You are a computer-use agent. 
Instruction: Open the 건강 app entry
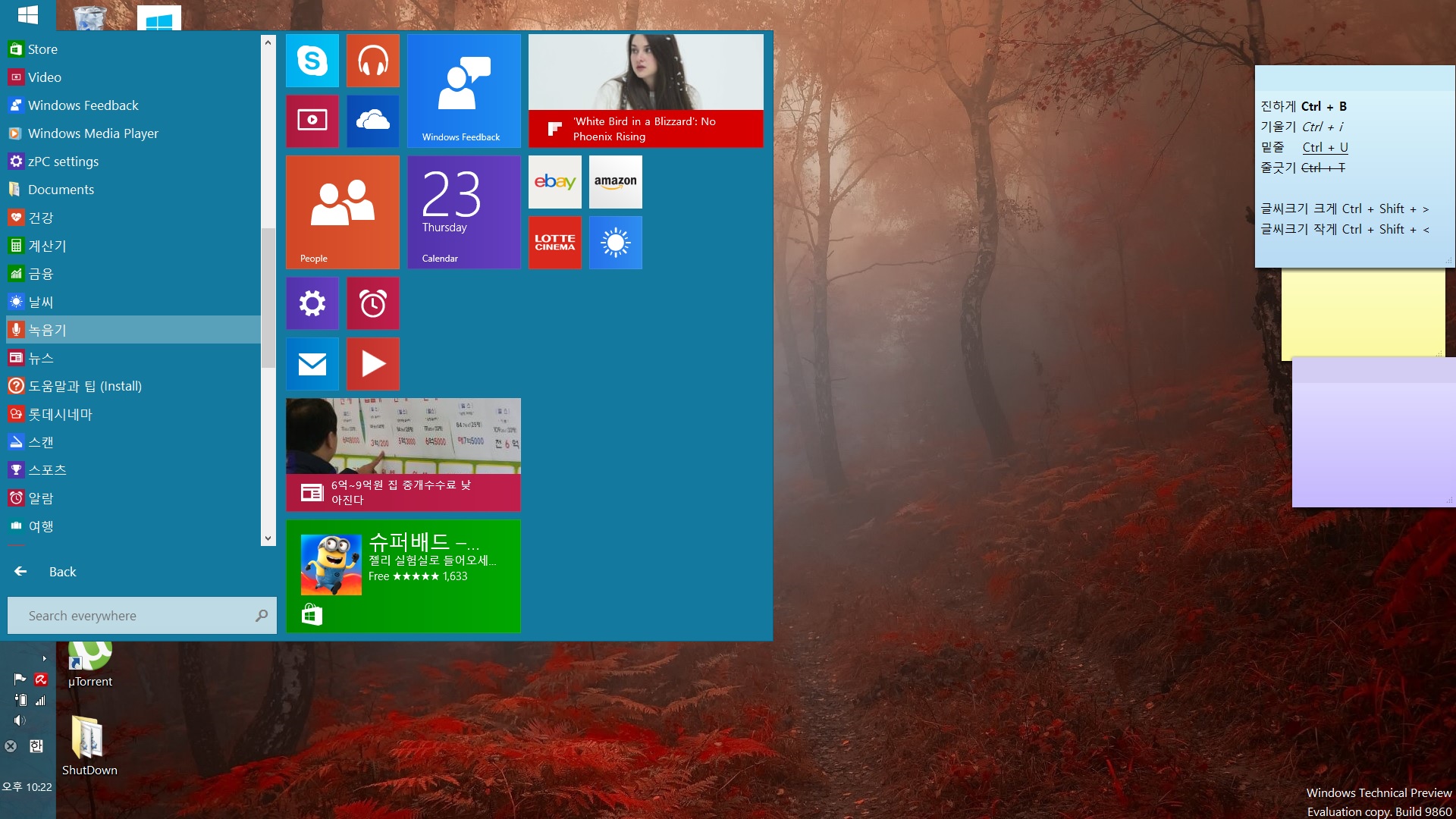[x=133, y=218]
